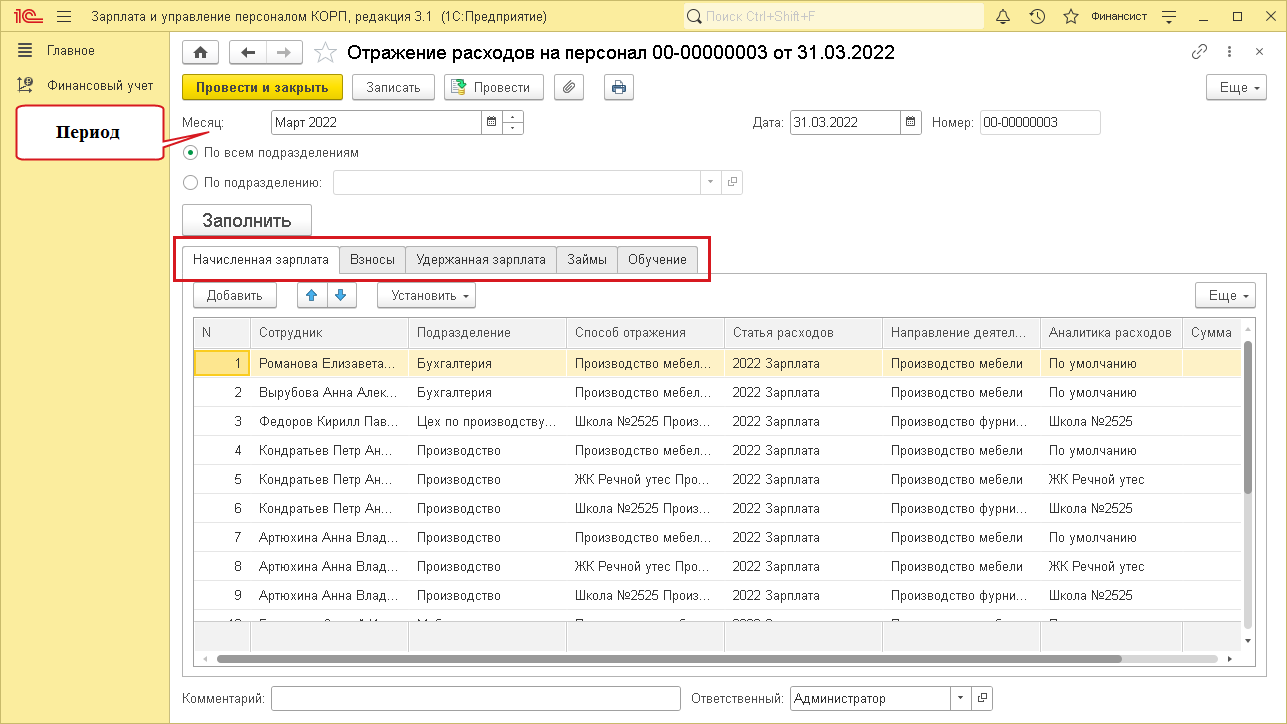Viewport: 1287px width, 724px height.
Task: Open the 'Удержанная зарплата' tab
Action: tap(480, 260)
